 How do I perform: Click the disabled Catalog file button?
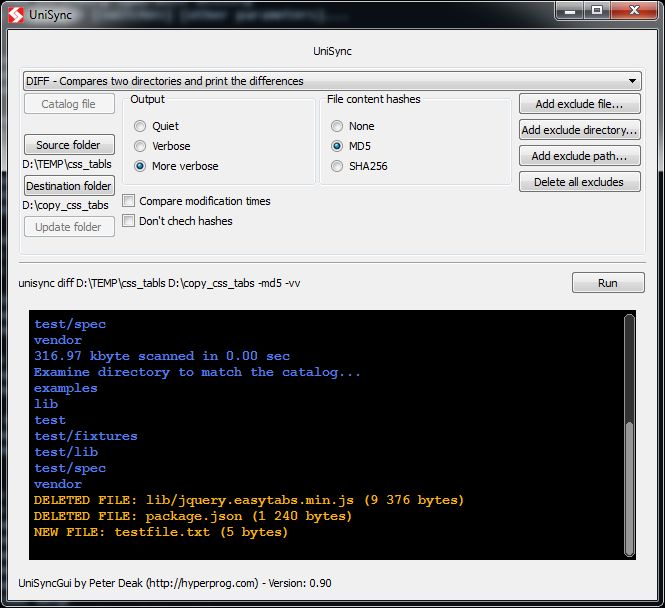(69, 104)
